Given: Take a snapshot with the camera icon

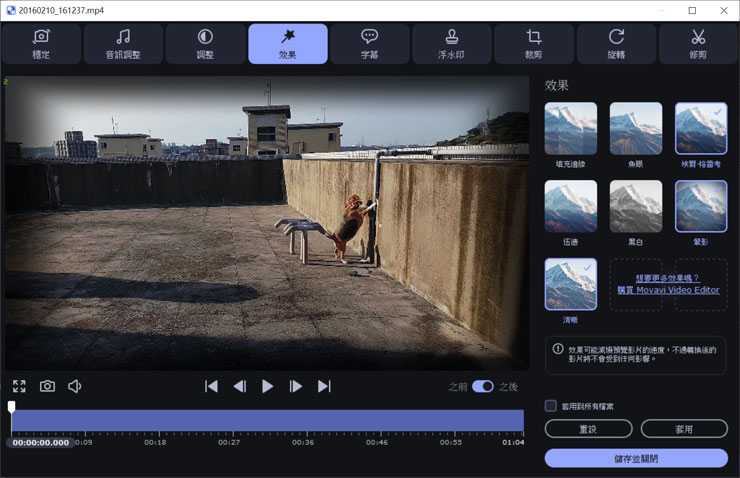Looking at the screenshot, I should coord(47,386).
